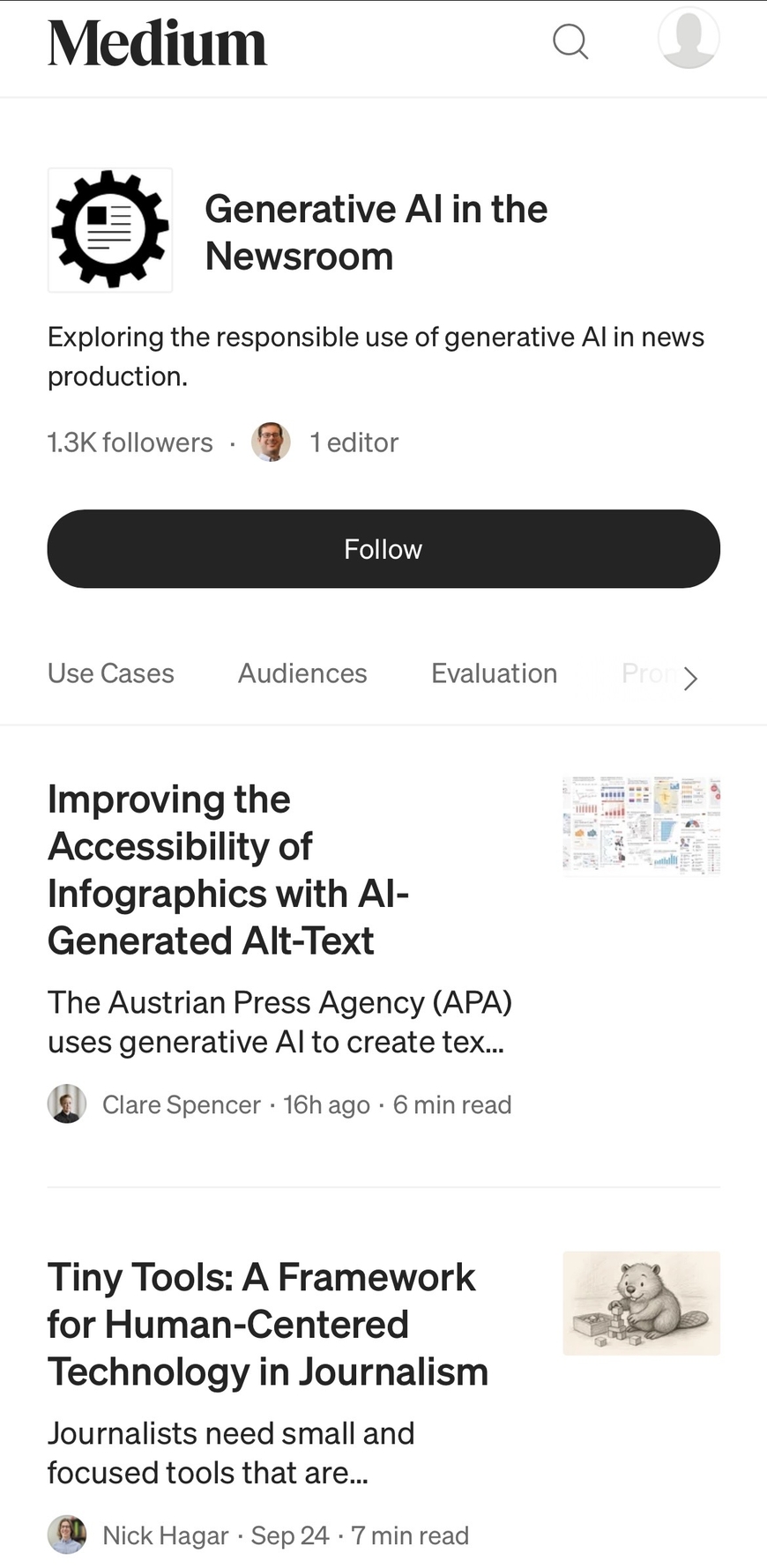Follow the publication
Viewport: 767px width, 1568px height.
pyautogui.click(x=383, y=549)
